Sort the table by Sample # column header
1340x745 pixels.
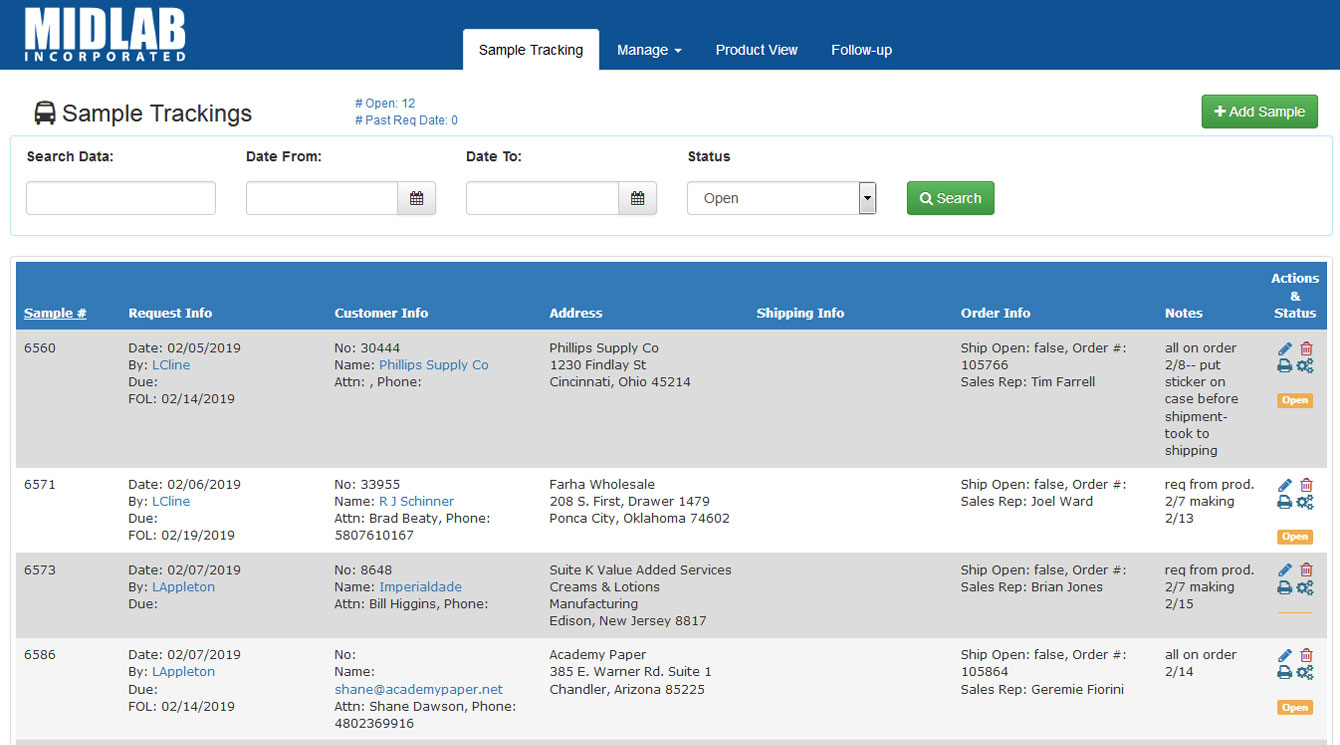pos(55,313)
